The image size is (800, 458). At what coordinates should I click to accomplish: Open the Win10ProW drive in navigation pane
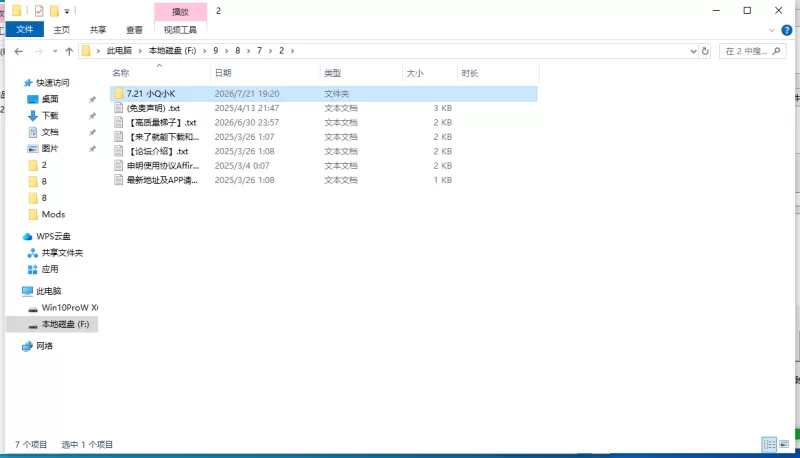(69, 308)
